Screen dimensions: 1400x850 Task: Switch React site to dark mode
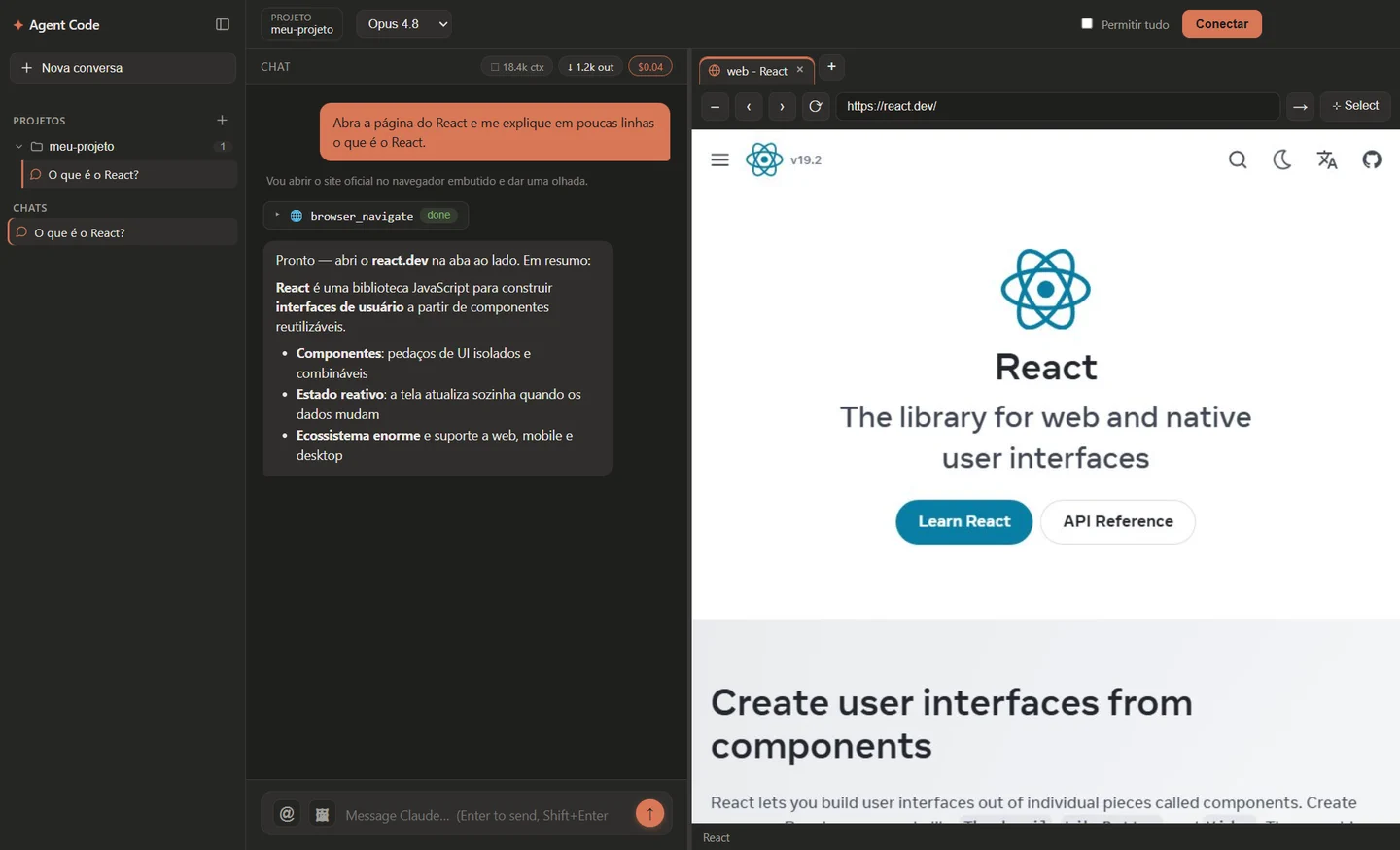[1282, 159]
